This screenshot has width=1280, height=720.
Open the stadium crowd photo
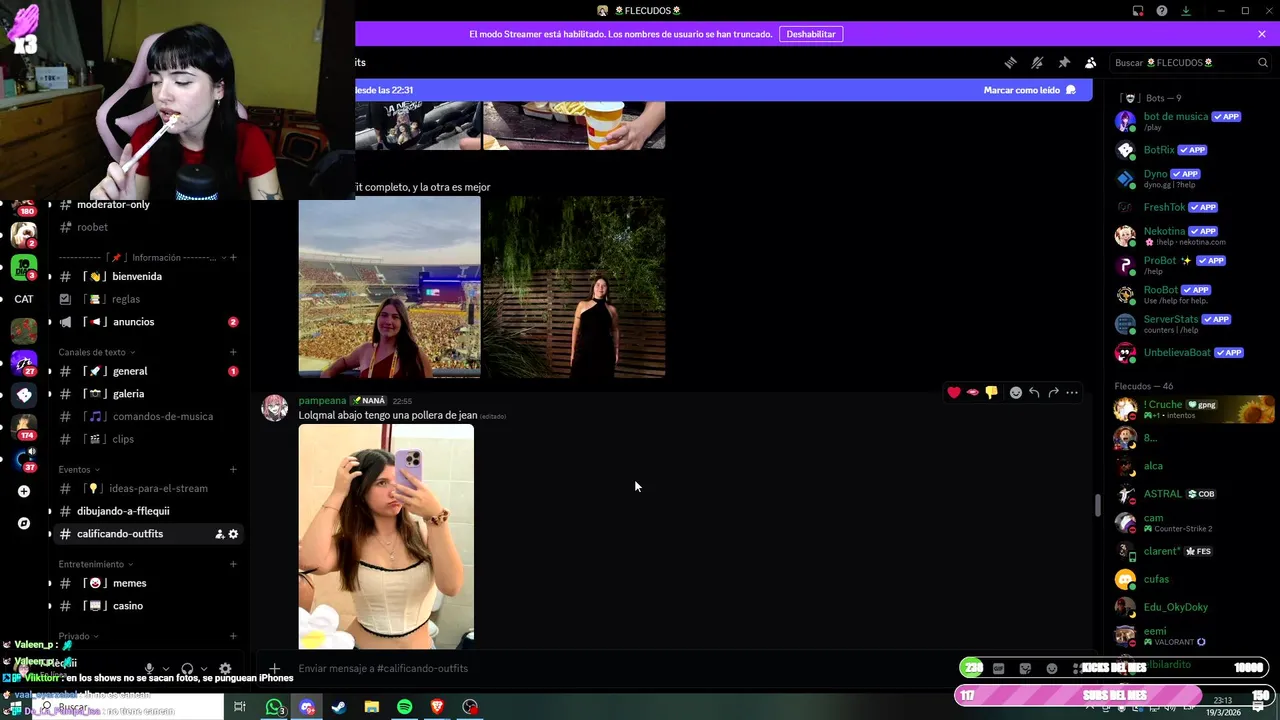[x=389, y=287]
